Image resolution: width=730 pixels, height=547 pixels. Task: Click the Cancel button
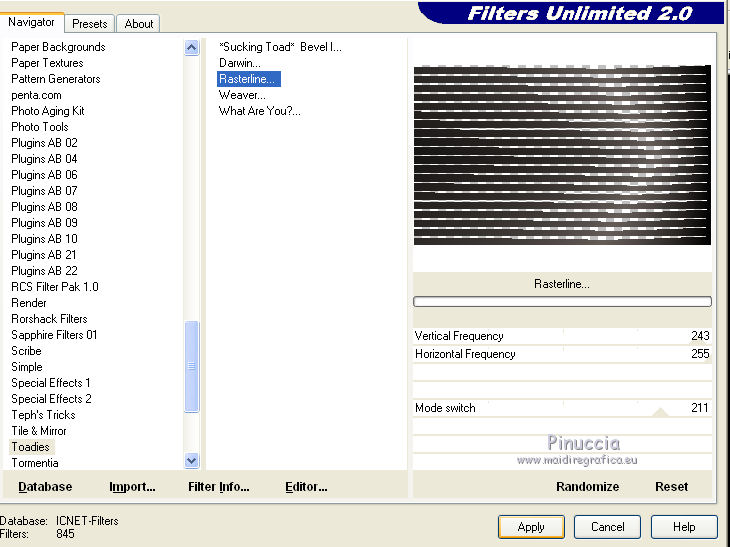(608, 527)
